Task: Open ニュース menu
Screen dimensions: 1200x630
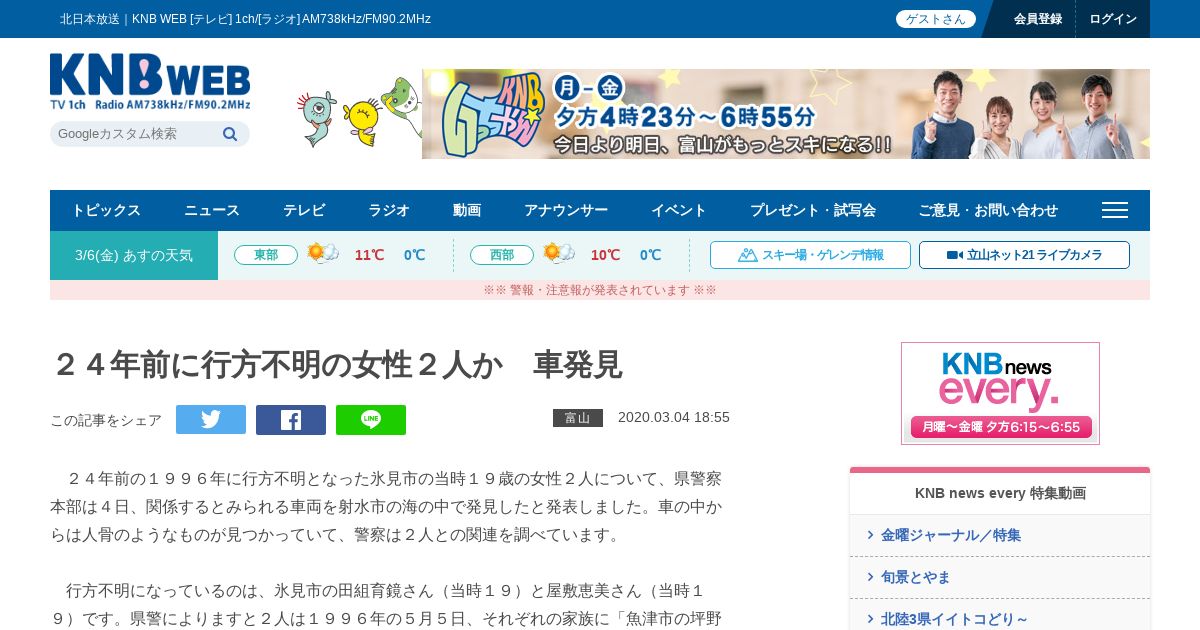Action: 212,210
